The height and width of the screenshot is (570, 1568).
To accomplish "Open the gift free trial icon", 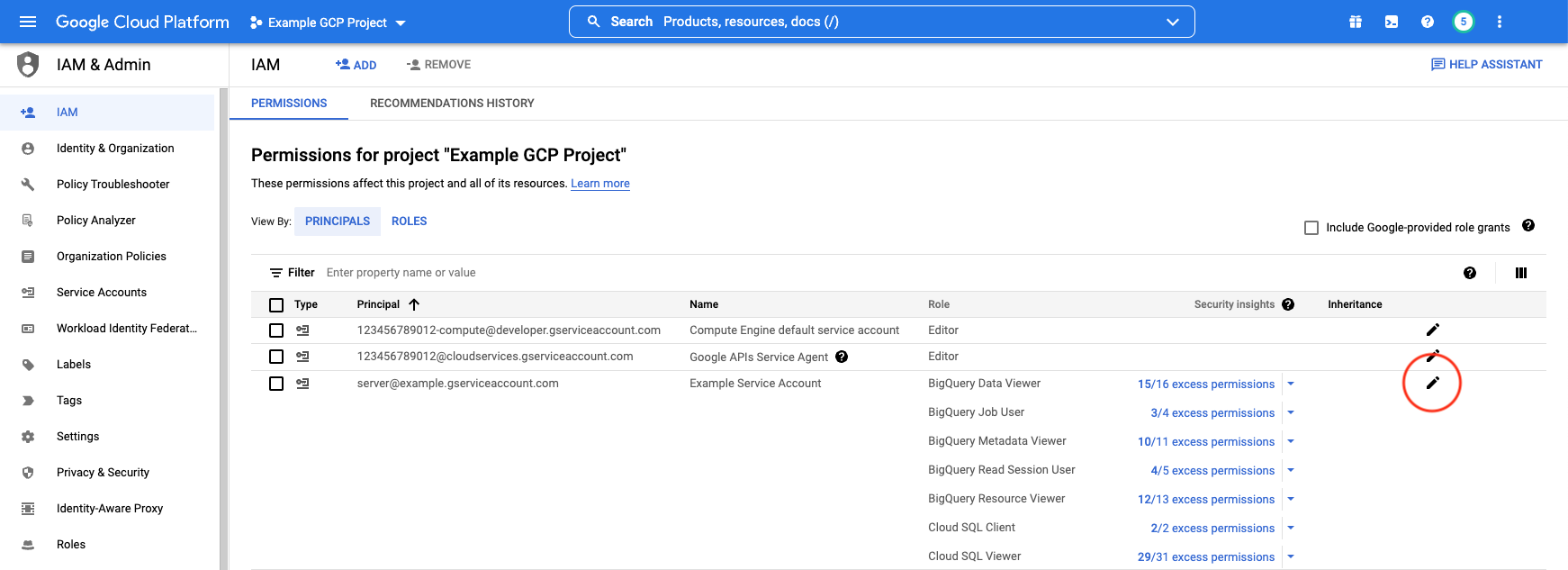I will [x=1356, y=22].
